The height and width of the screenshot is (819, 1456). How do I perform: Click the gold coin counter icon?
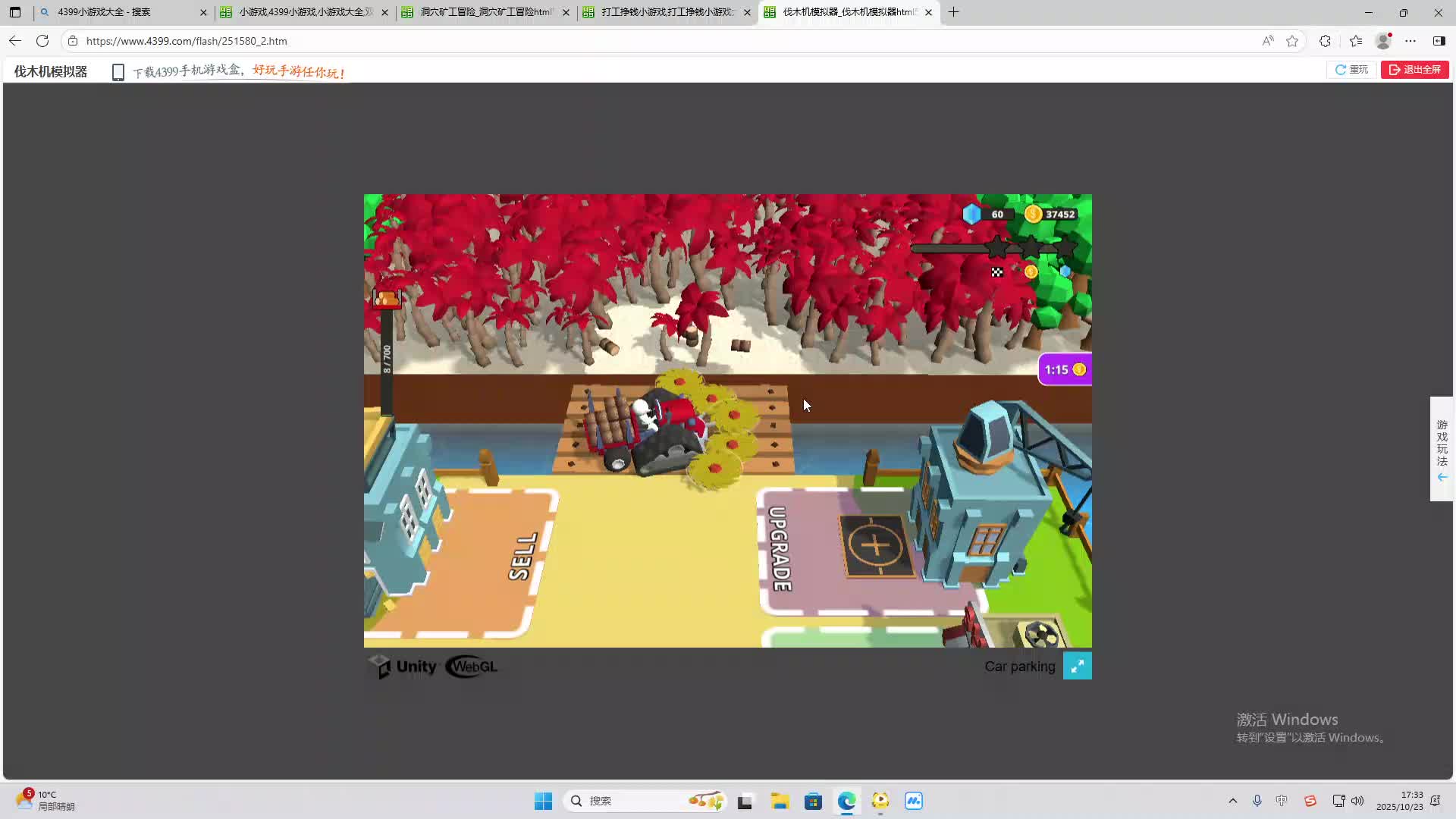(1033, 214)
